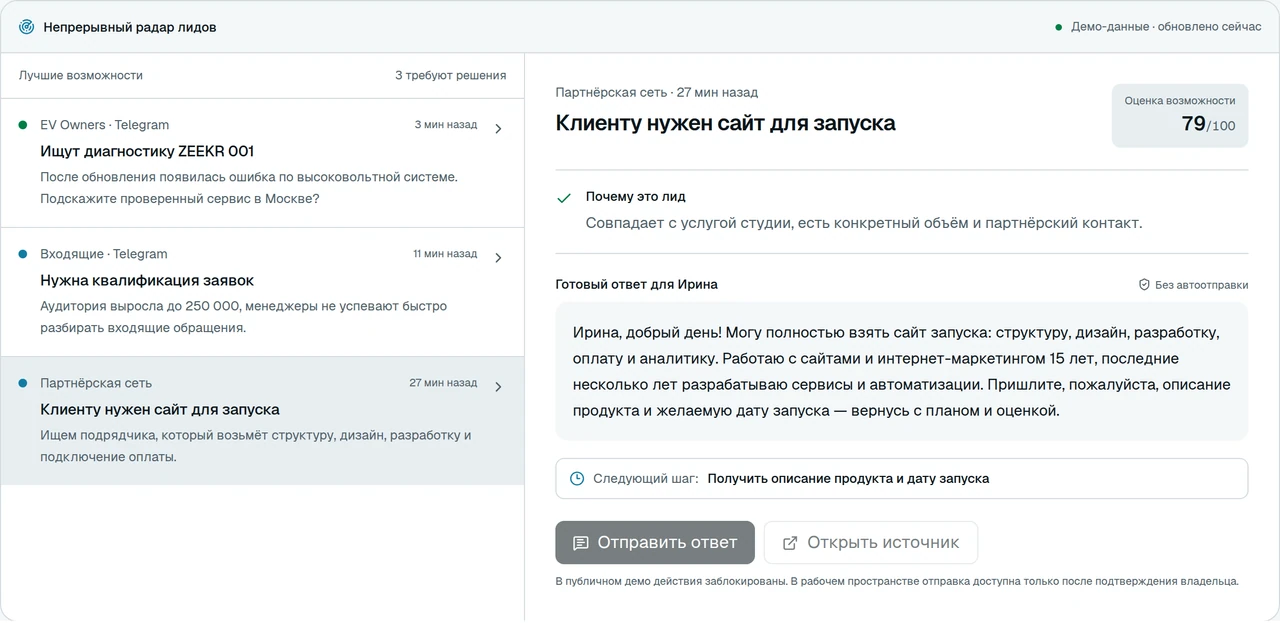This screenshot has width=1280, height=623.
Task: Click the clock icon beside Следующий шаг
Action: coord(577,479)
